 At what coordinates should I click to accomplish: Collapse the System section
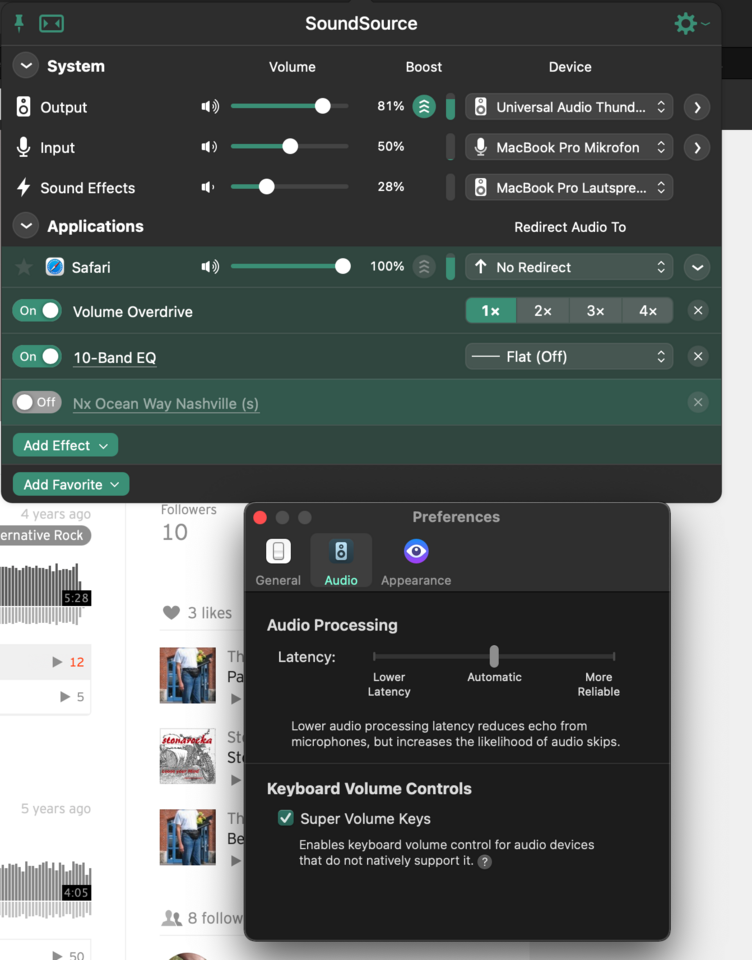(26, 66)
